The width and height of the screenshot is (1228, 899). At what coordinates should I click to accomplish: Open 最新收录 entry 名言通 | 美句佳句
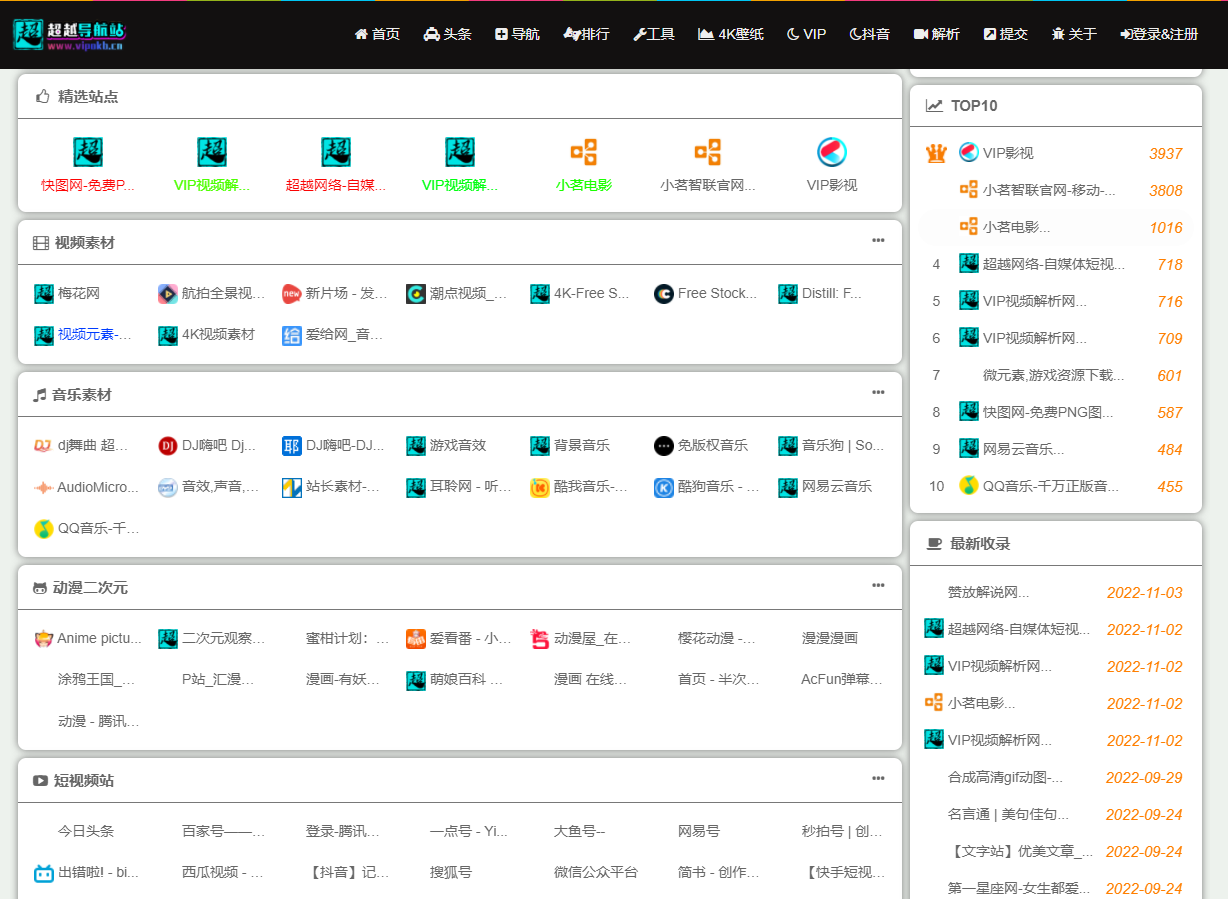[x=1008, y=815]
